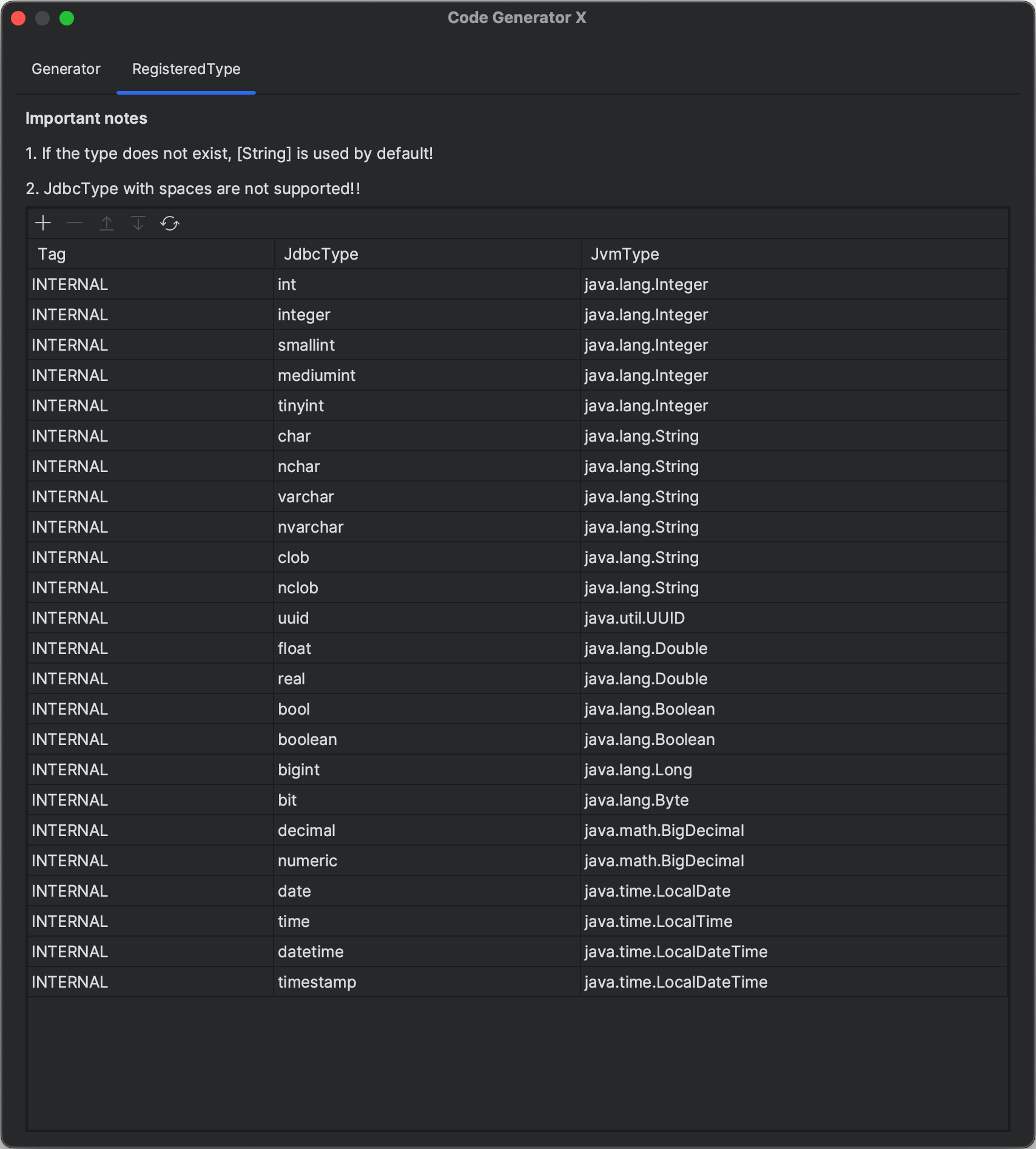Select the 'date' JdbcType cell
This screenshot has width=1036, height=1149.
click(x=427, y=891)
